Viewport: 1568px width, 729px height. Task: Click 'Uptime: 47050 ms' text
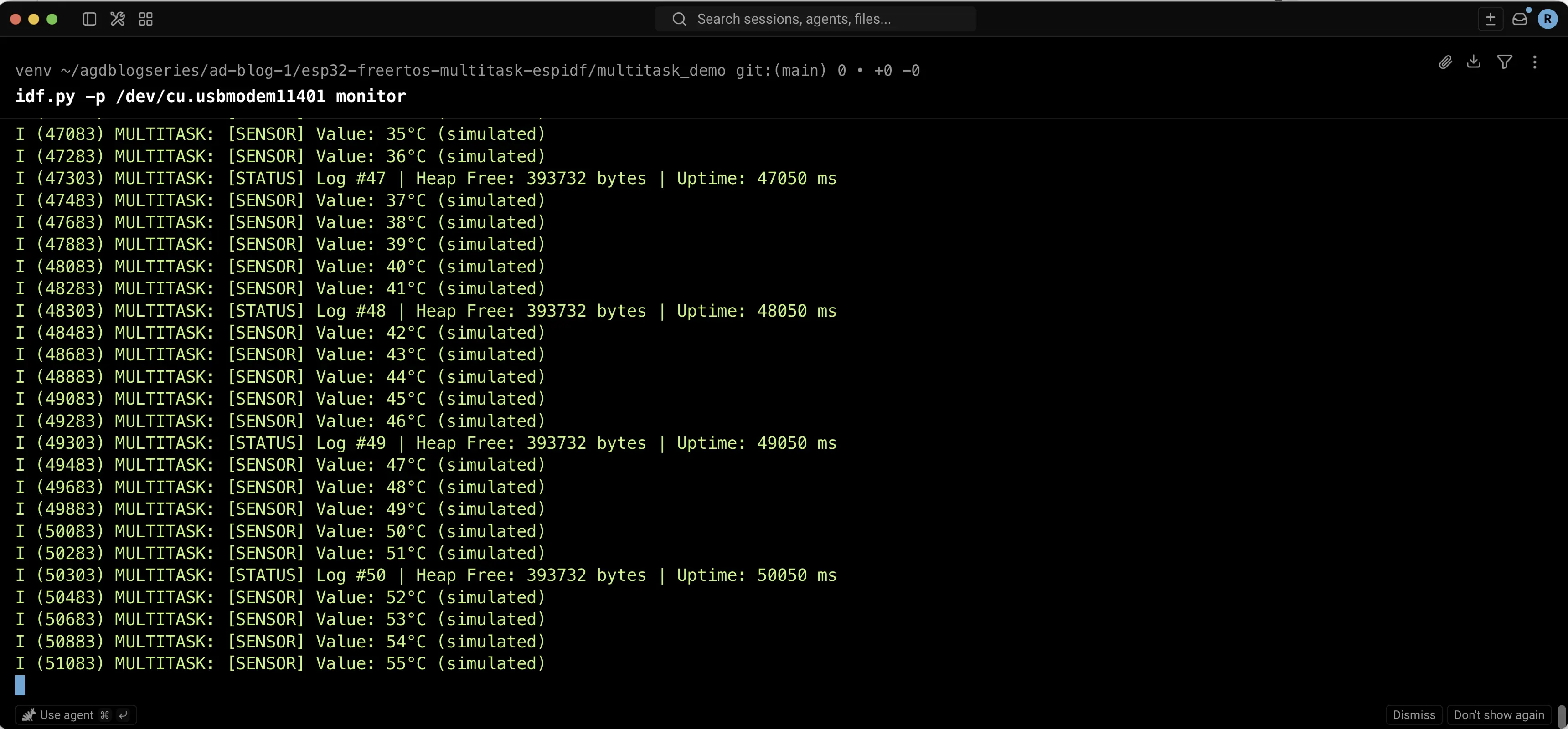point(757,178)
